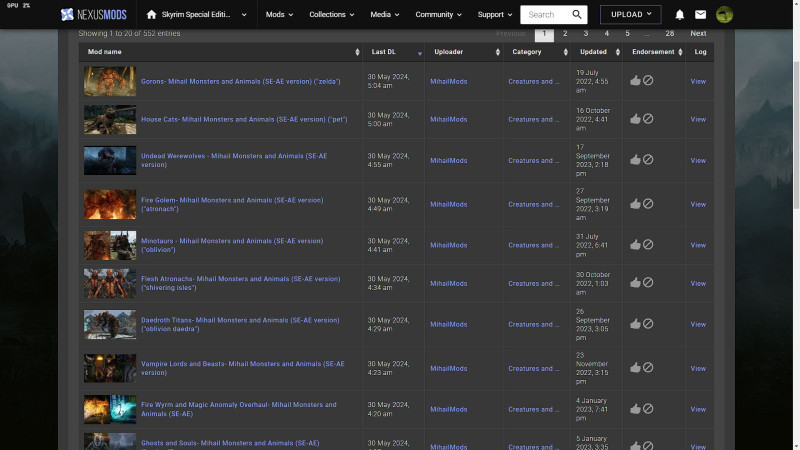Image resolution: width=800 pixels, height=450 pixels.
Task: View log for Fire Golem mod
Action: tap(698, 204)
